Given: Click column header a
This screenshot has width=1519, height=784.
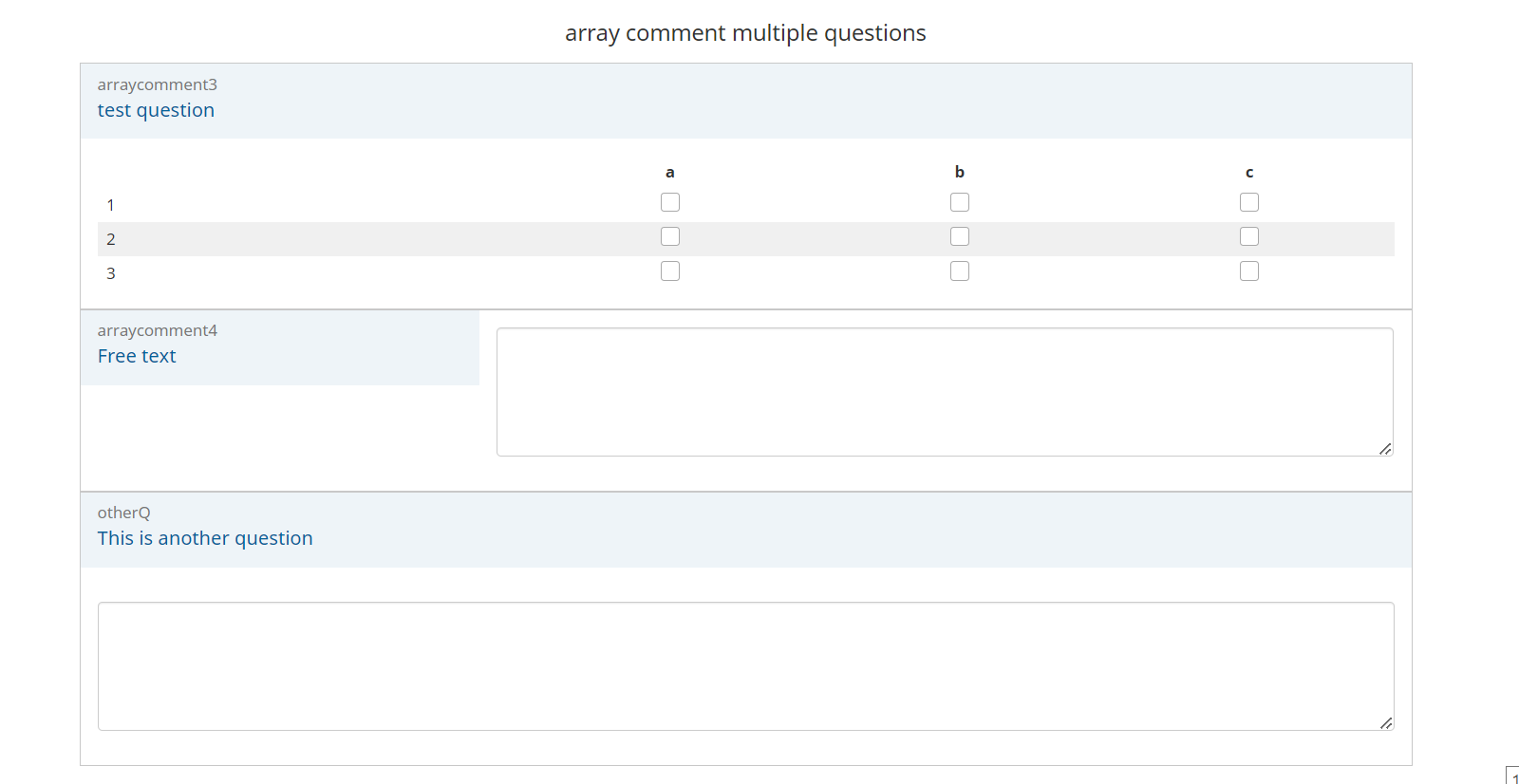Looking at the screenshot, I should click(x=670, y=172).
